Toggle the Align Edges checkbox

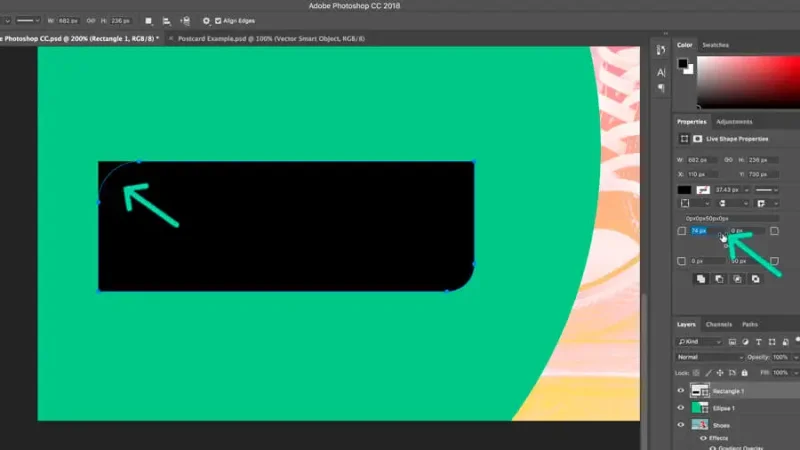pyautogui.click(x=218, y=21)
